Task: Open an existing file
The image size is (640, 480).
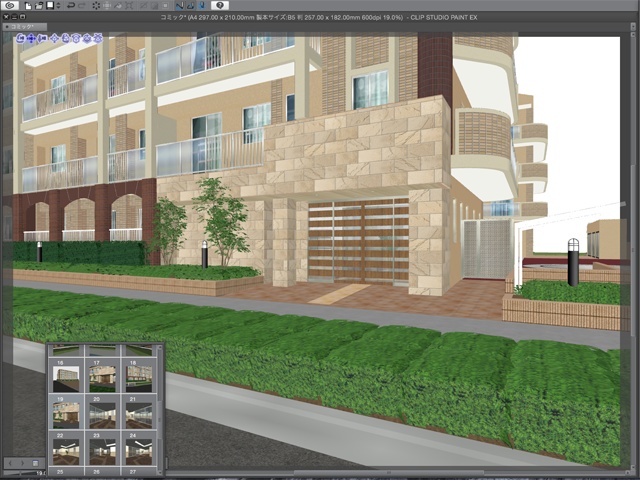Action: [39, 5]
